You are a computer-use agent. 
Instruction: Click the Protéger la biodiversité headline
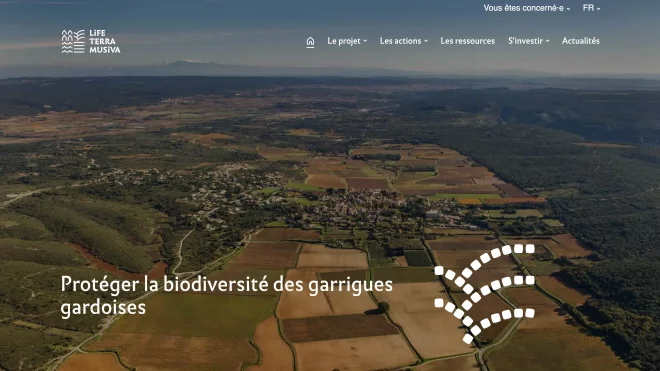[x=226, y=296]
